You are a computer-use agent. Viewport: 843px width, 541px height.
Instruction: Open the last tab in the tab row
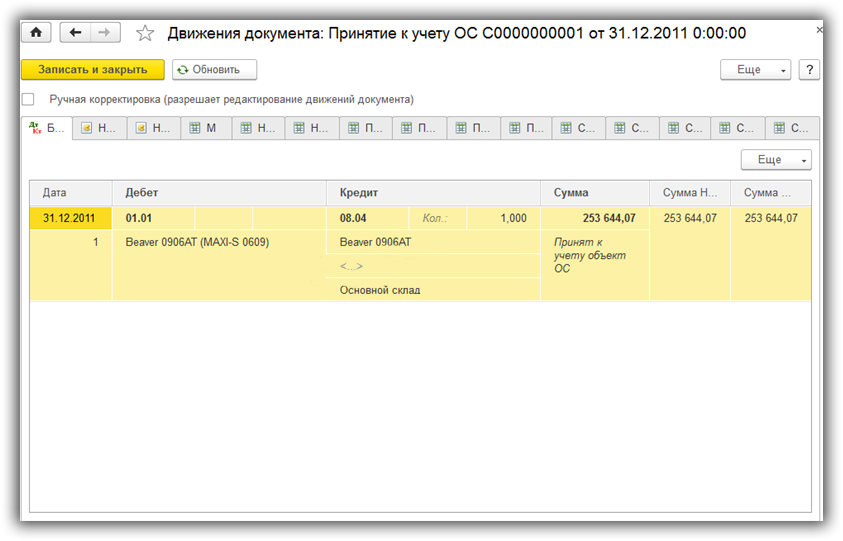[792, 129]
